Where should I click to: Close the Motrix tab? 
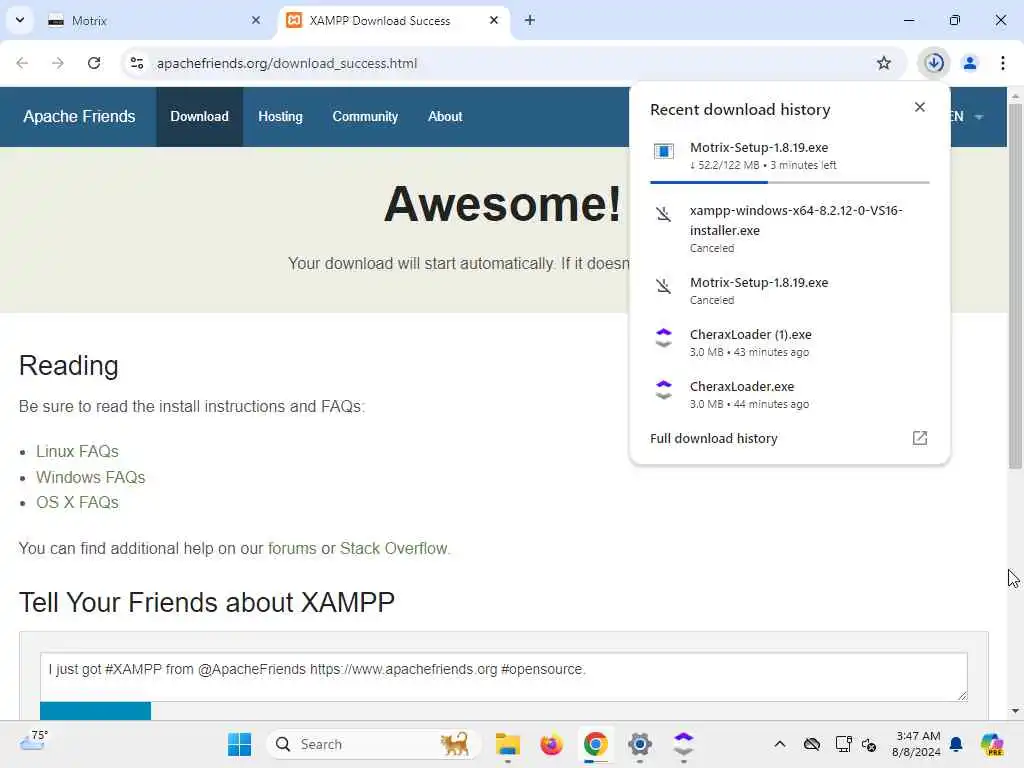pyautogui.click(x=256, y=20)
